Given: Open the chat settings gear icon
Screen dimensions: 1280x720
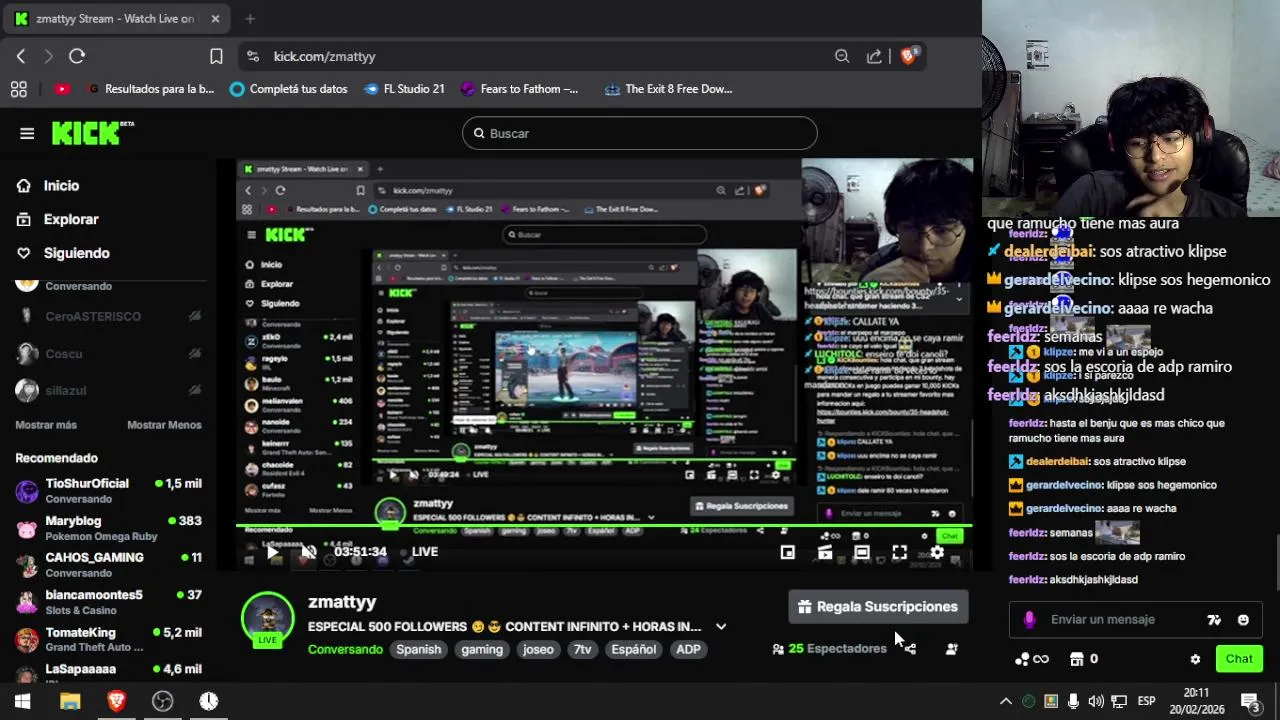Looking at the screenshot, I should coord(1195,659).
